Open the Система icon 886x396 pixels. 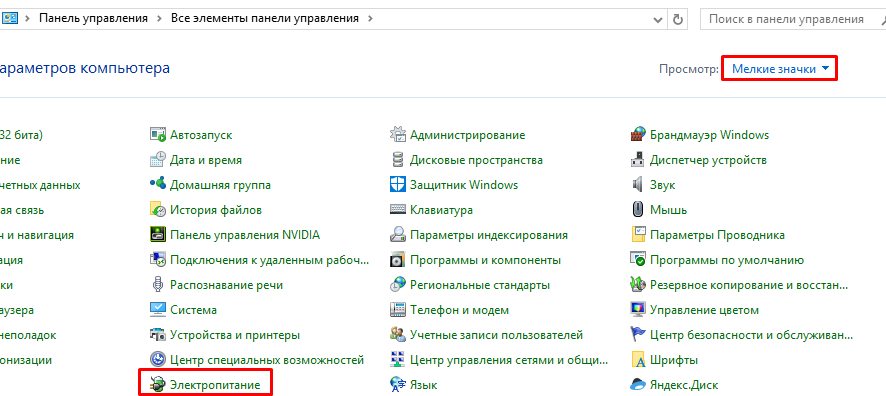(x=158, y=310)
